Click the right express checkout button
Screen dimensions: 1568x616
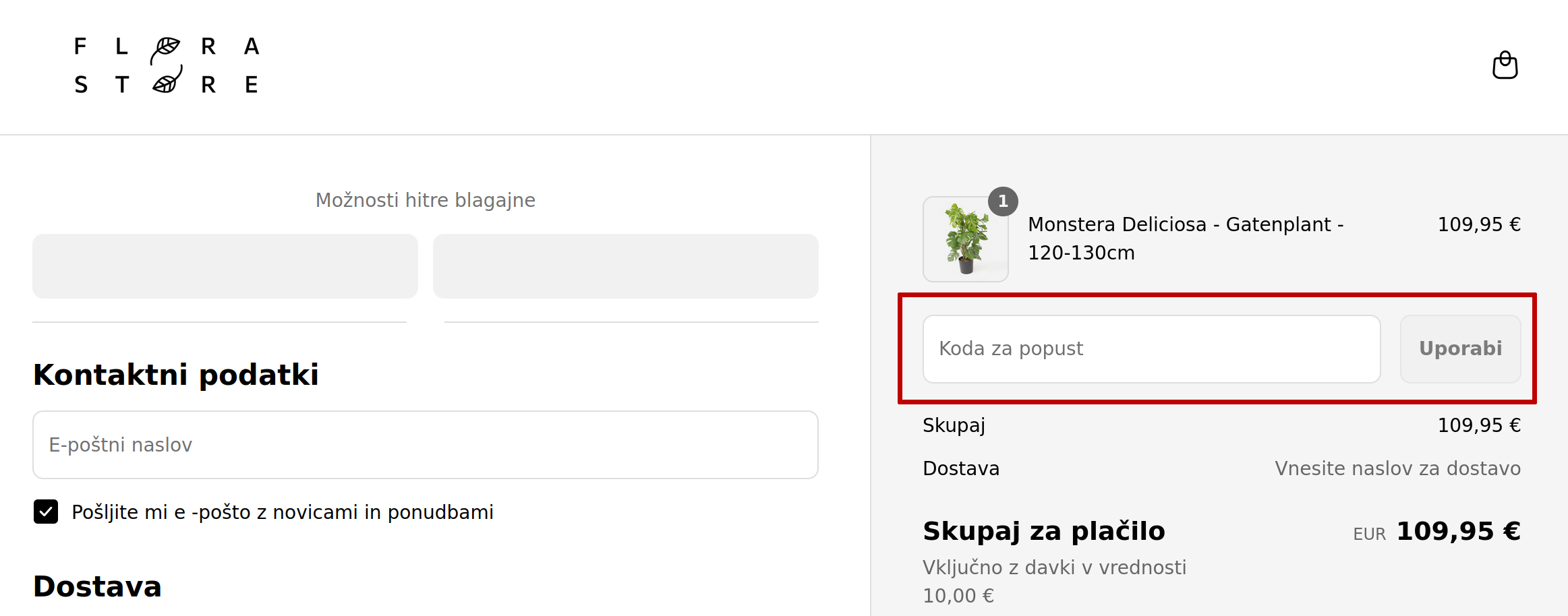[625, 266]
